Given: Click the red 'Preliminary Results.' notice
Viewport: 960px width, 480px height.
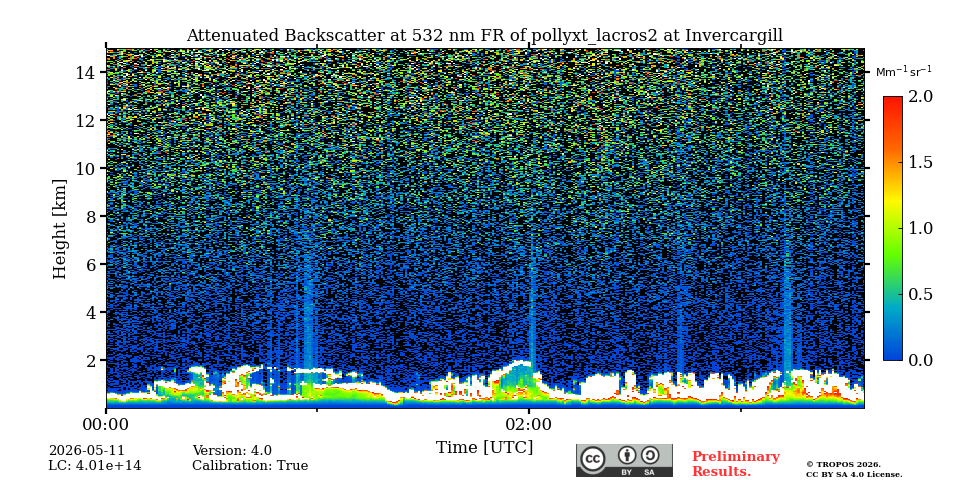Looking at the screenshot, I should tap(736, 464).
